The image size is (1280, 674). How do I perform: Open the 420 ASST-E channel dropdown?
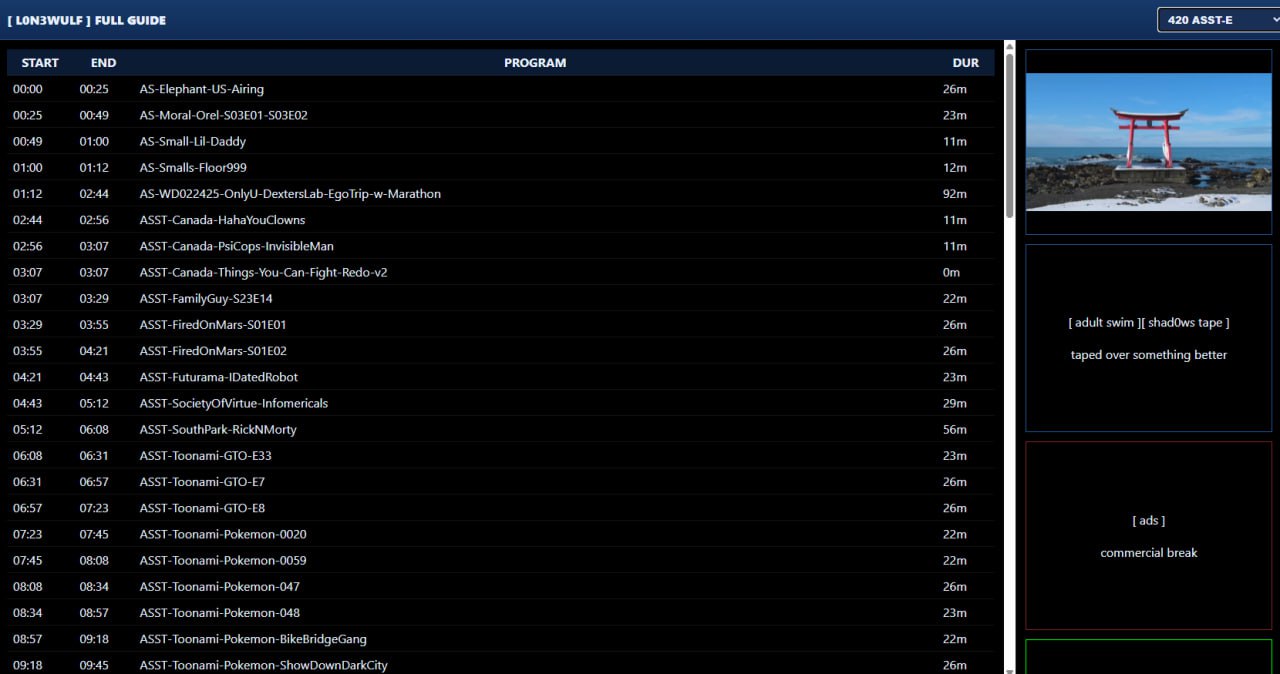[x=1217, y=20]
